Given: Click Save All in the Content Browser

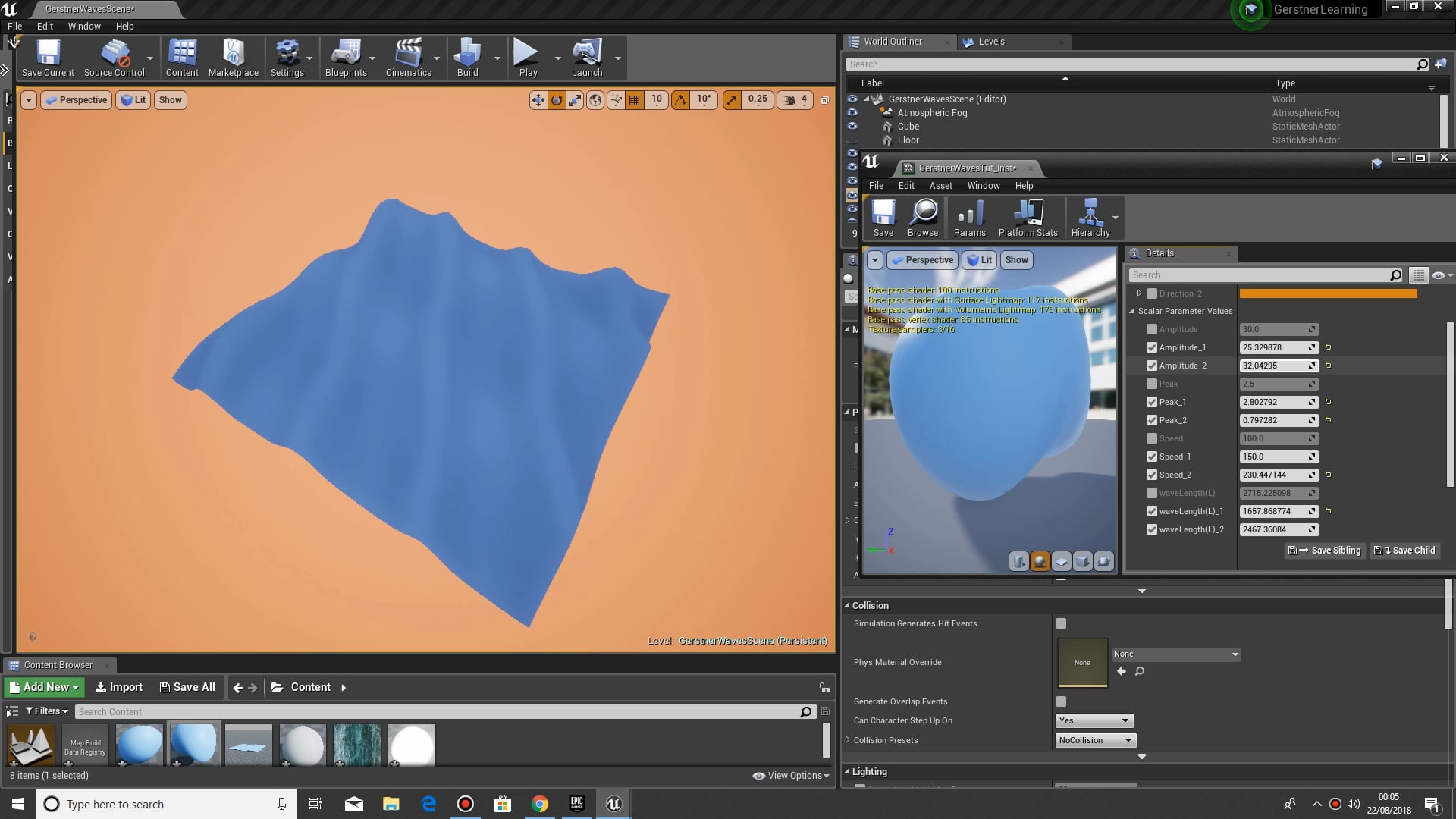Looking at the screenshot, I should click(187, 687).
